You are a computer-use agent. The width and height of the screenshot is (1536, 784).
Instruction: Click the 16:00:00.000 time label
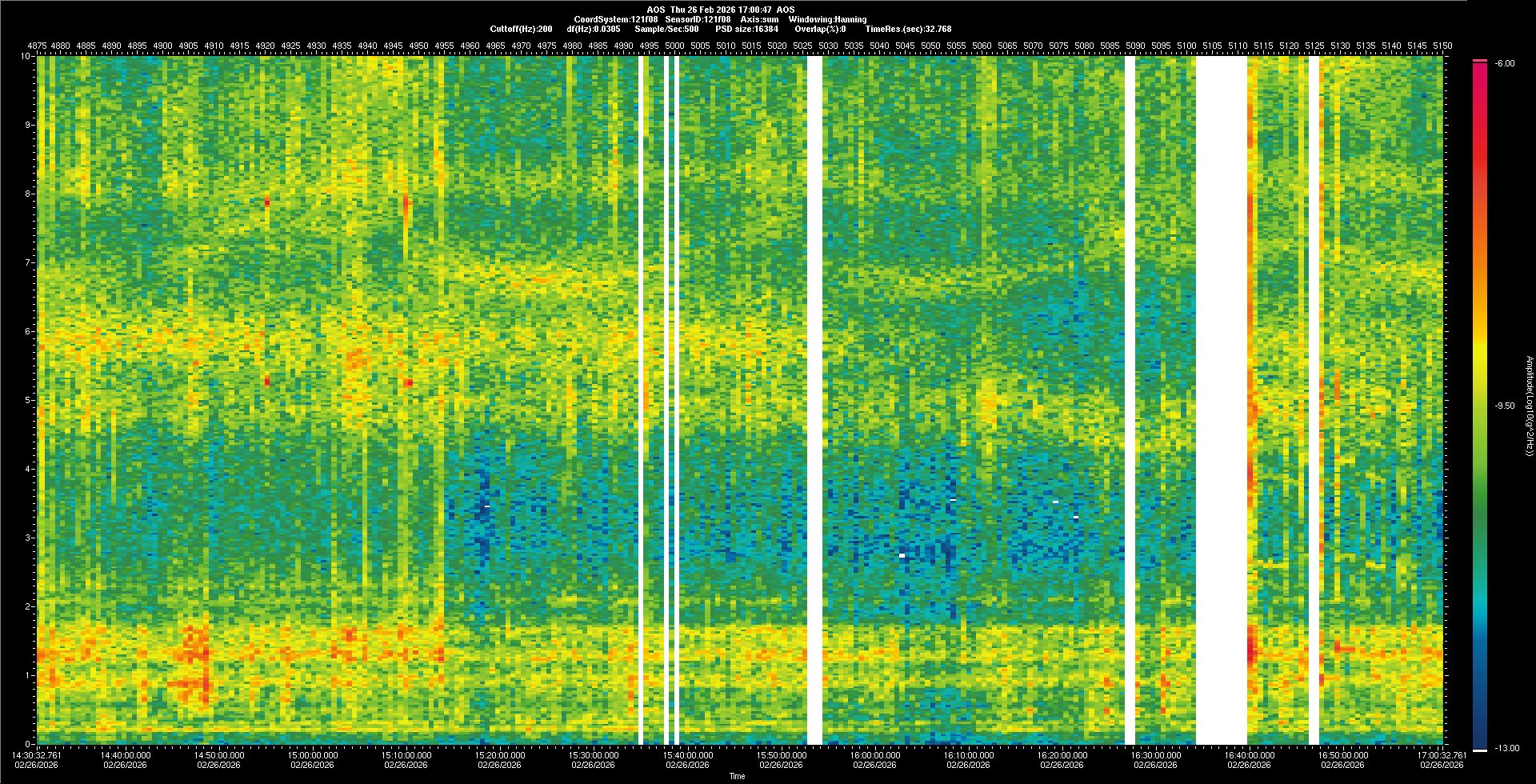[874, 754]
